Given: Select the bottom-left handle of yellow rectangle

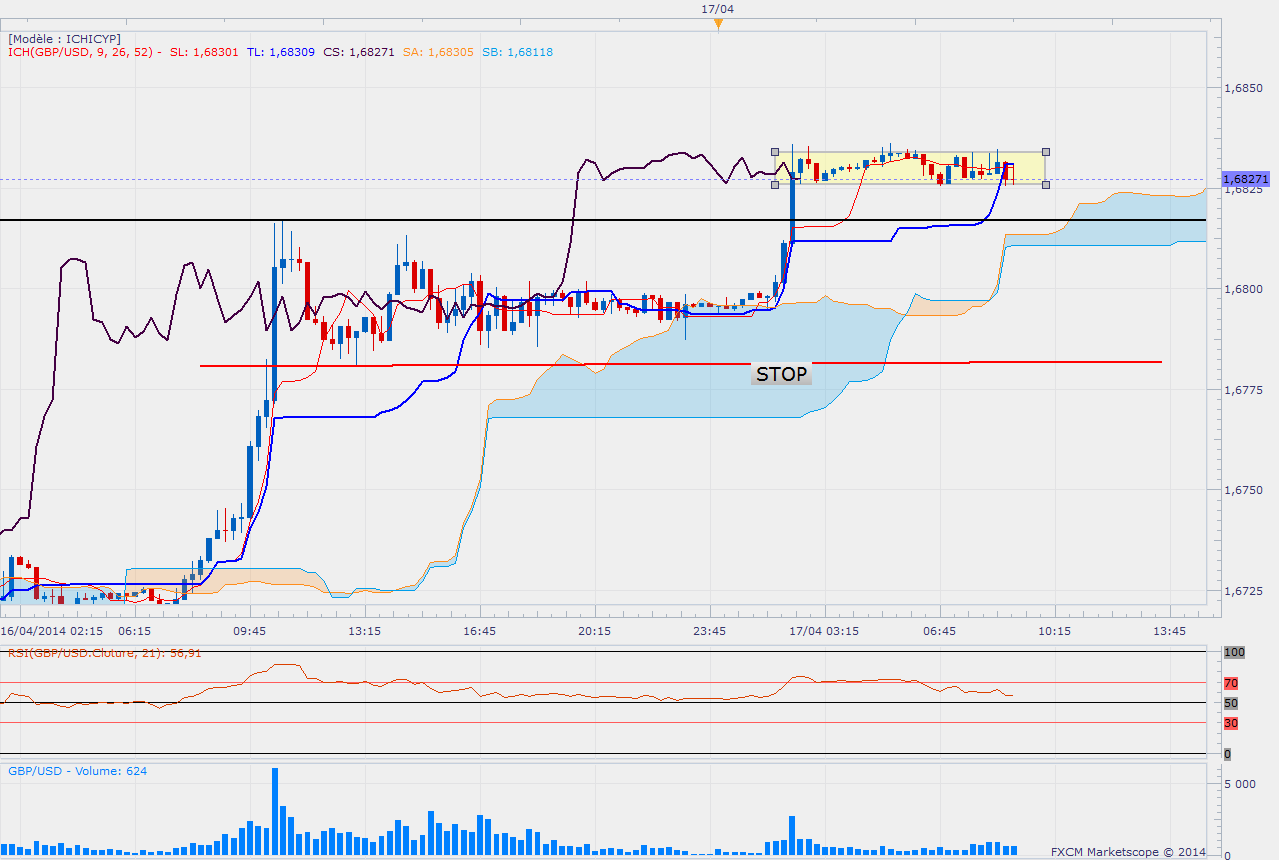Looking at the screenshot, I should (x=775, y=184).
